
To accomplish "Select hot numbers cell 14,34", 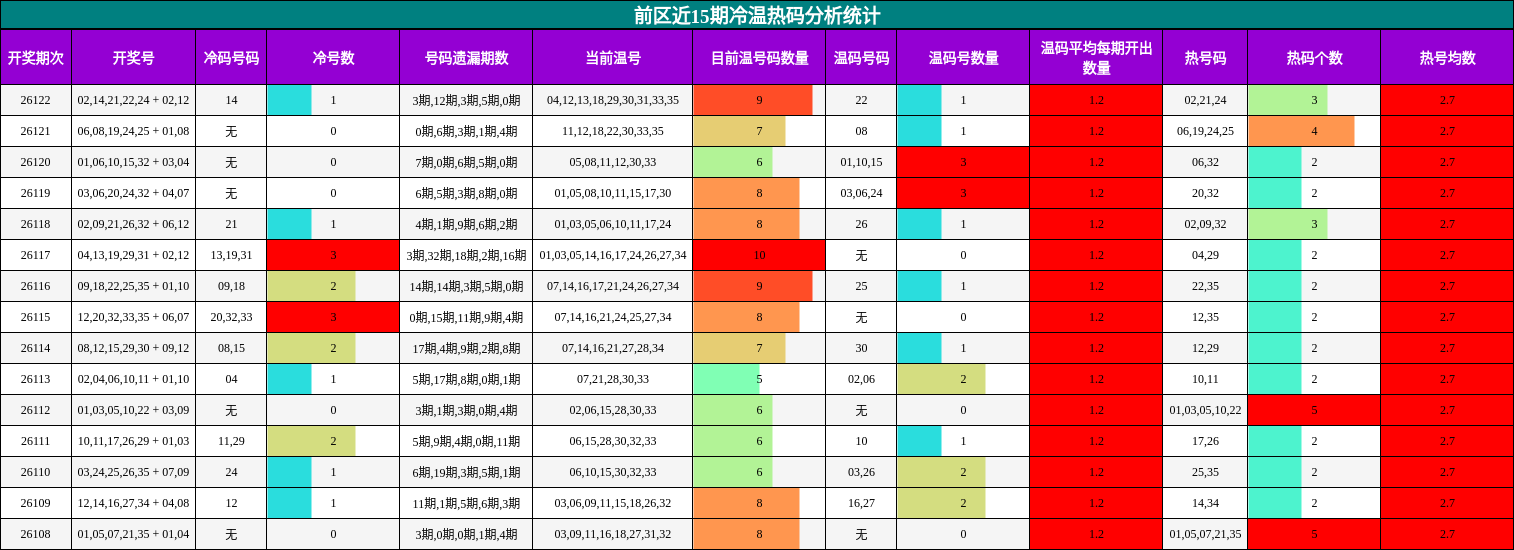I will click(x=1205, y=503).
